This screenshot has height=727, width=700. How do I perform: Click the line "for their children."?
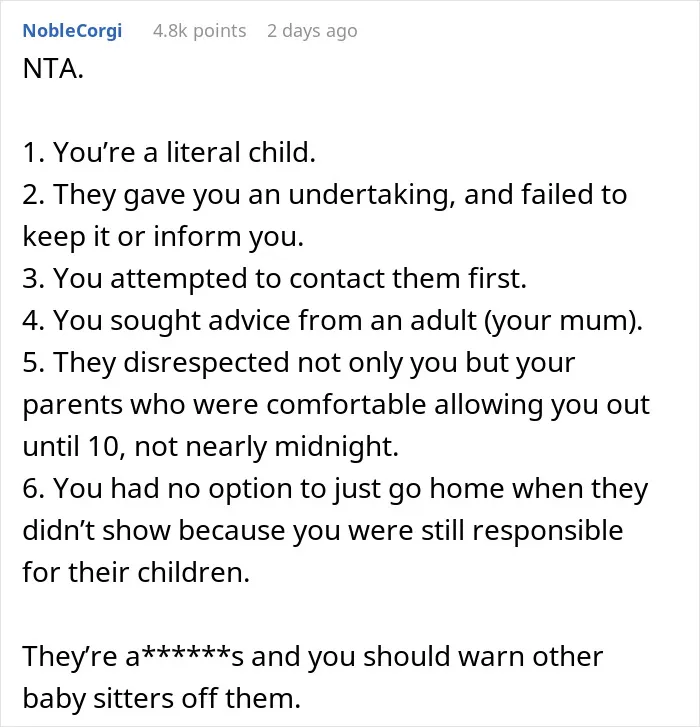pos(136,572)
